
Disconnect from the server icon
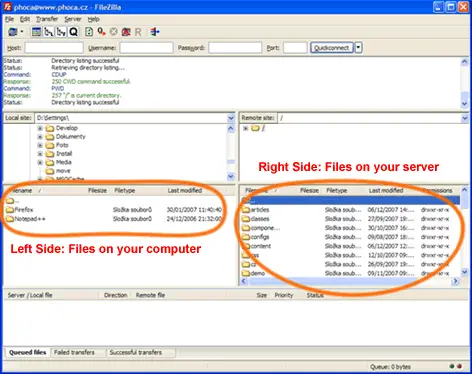(126, 32)
